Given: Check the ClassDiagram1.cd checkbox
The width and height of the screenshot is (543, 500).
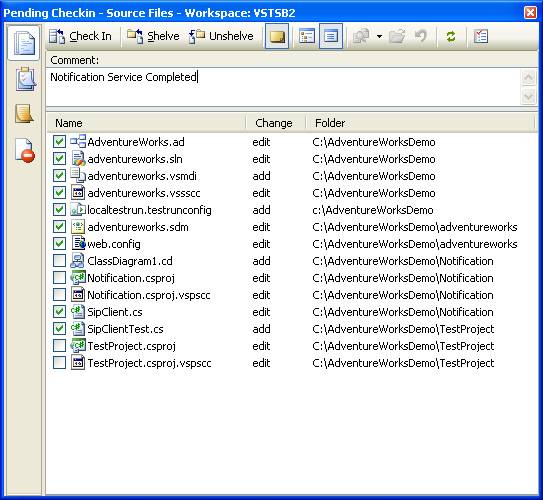Looking at the screenshot, I should click(59, 260).
